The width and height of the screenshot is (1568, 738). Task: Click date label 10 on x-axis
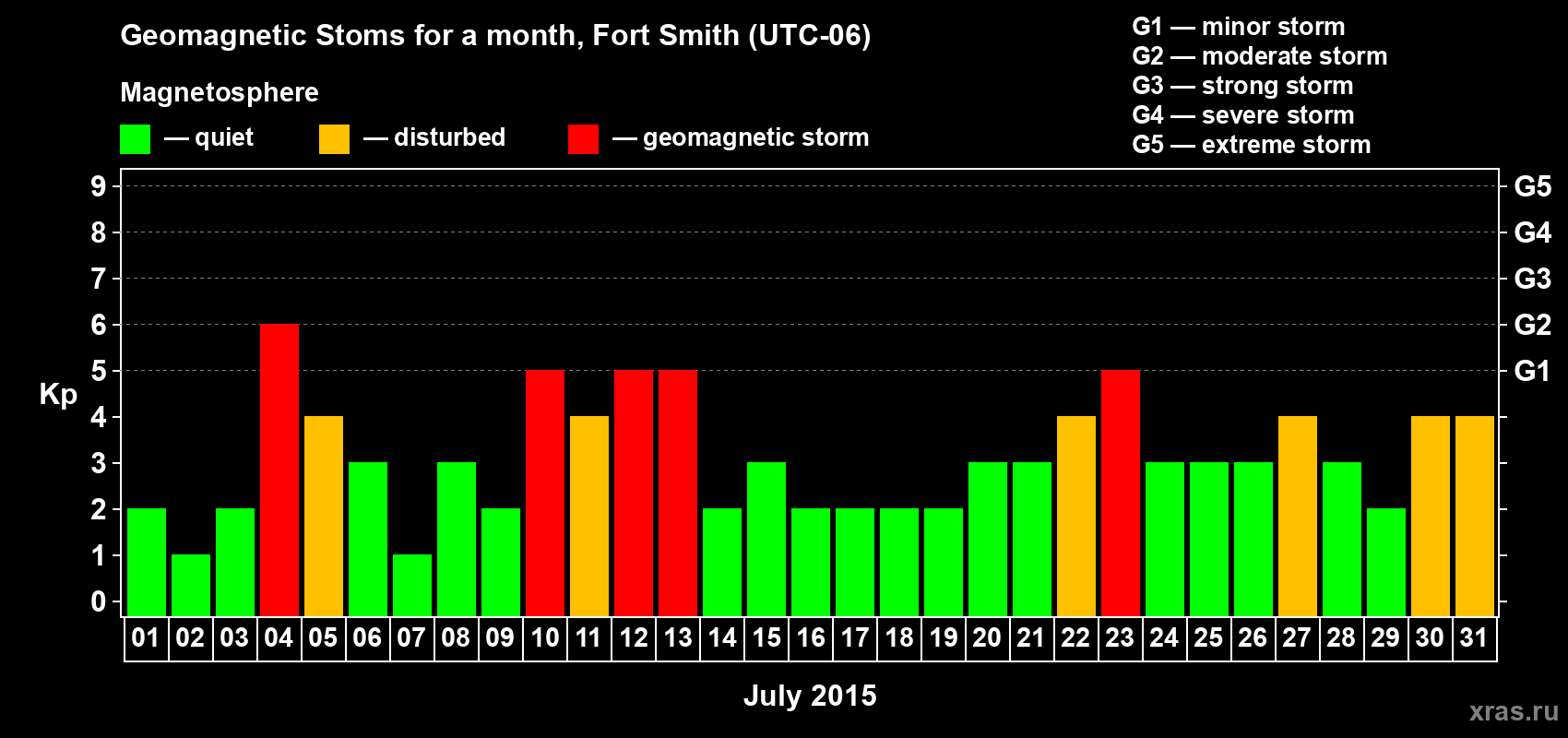click(x=545, y=637)
